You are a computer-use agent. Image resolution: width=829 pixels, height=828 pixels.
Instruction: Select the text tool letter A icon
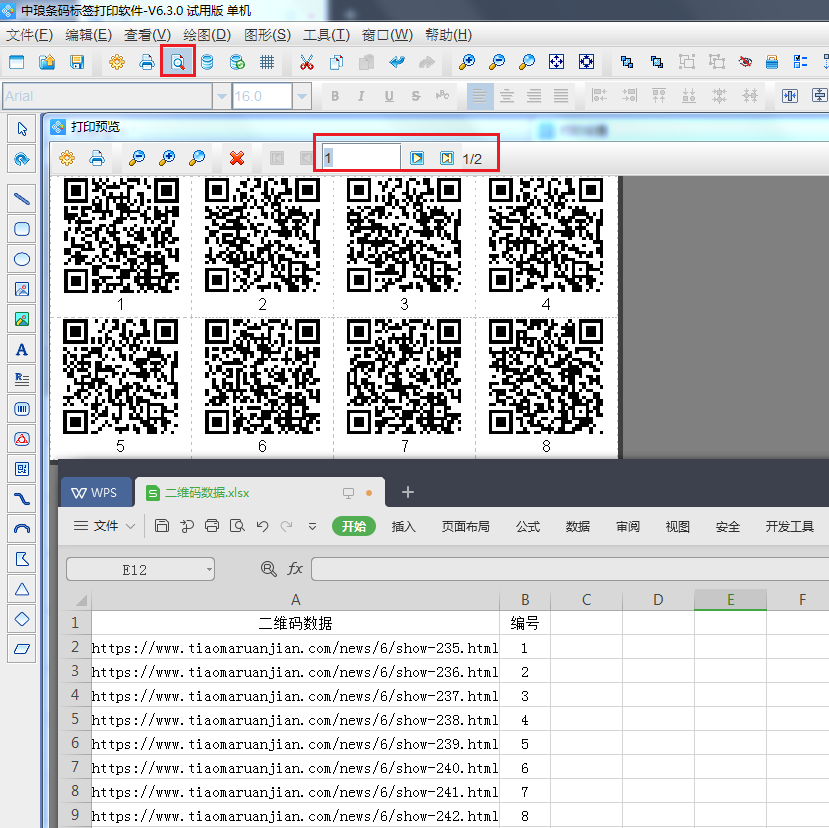click(21, 349)
